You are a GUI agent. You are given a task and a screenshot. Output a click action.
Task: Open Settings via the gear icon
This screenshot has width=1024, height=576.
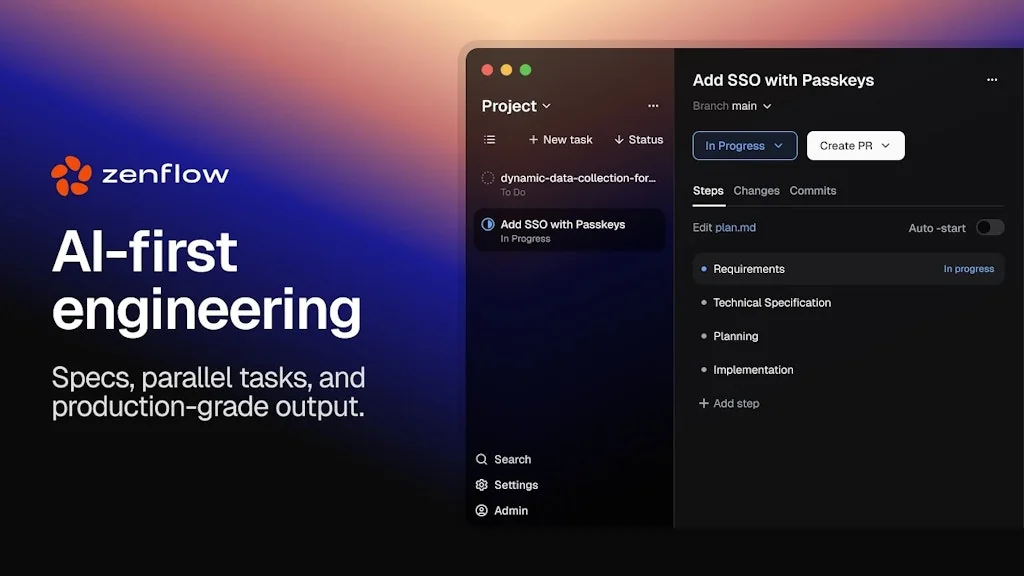click(482, 485)
